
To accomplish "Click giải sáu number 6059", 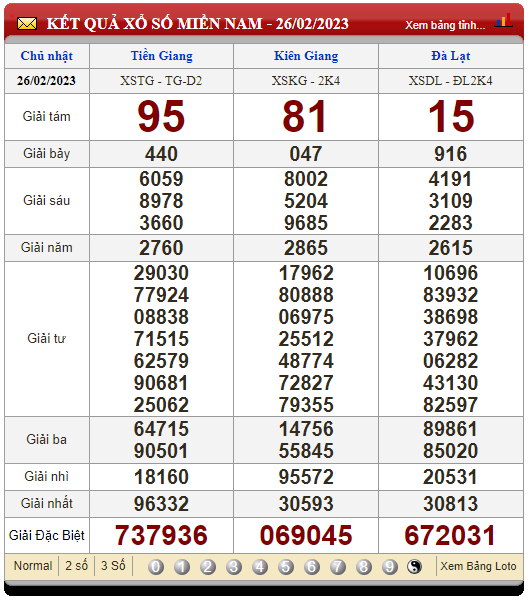I will tap(161, 179).
